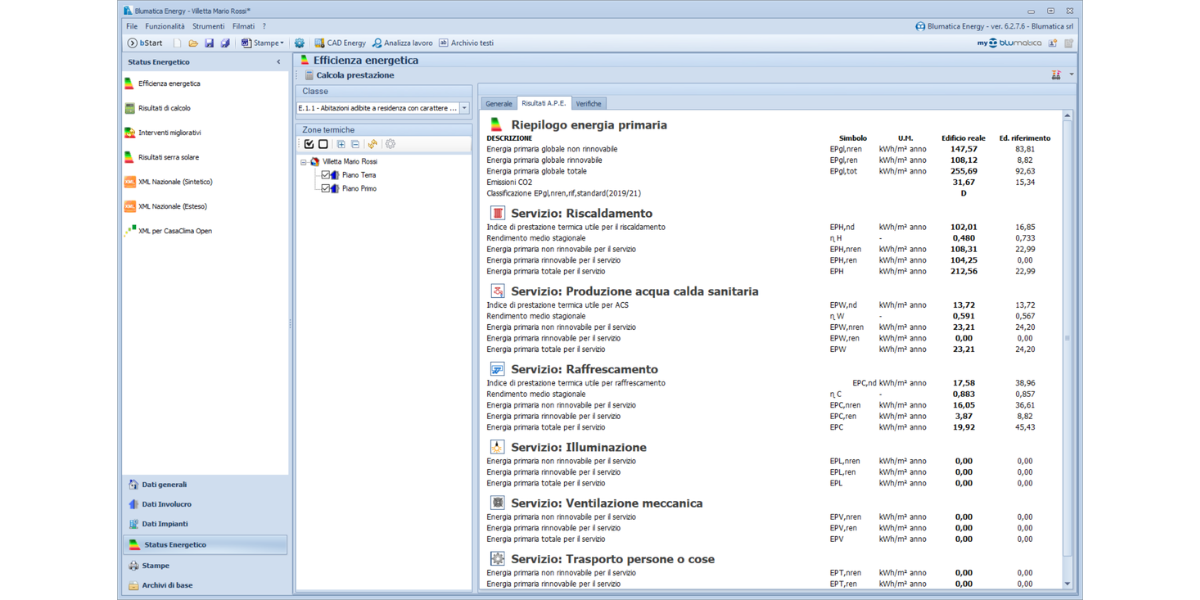Toggle the Piano Primo checkbox
Viewport: 1200px width, 600px height.
click(325, 188)
